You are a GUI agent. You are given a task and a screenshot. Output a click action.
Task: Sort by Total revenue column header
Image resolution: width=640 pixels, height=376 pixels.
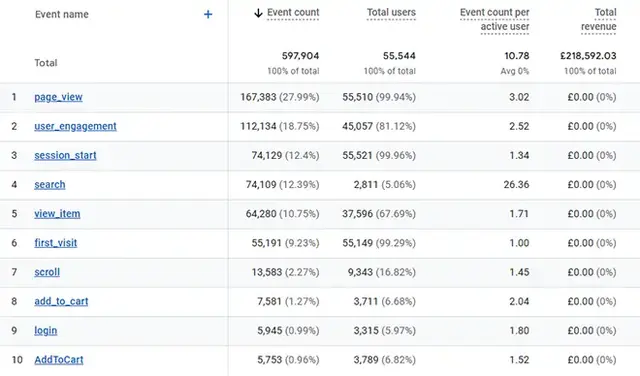598,20
